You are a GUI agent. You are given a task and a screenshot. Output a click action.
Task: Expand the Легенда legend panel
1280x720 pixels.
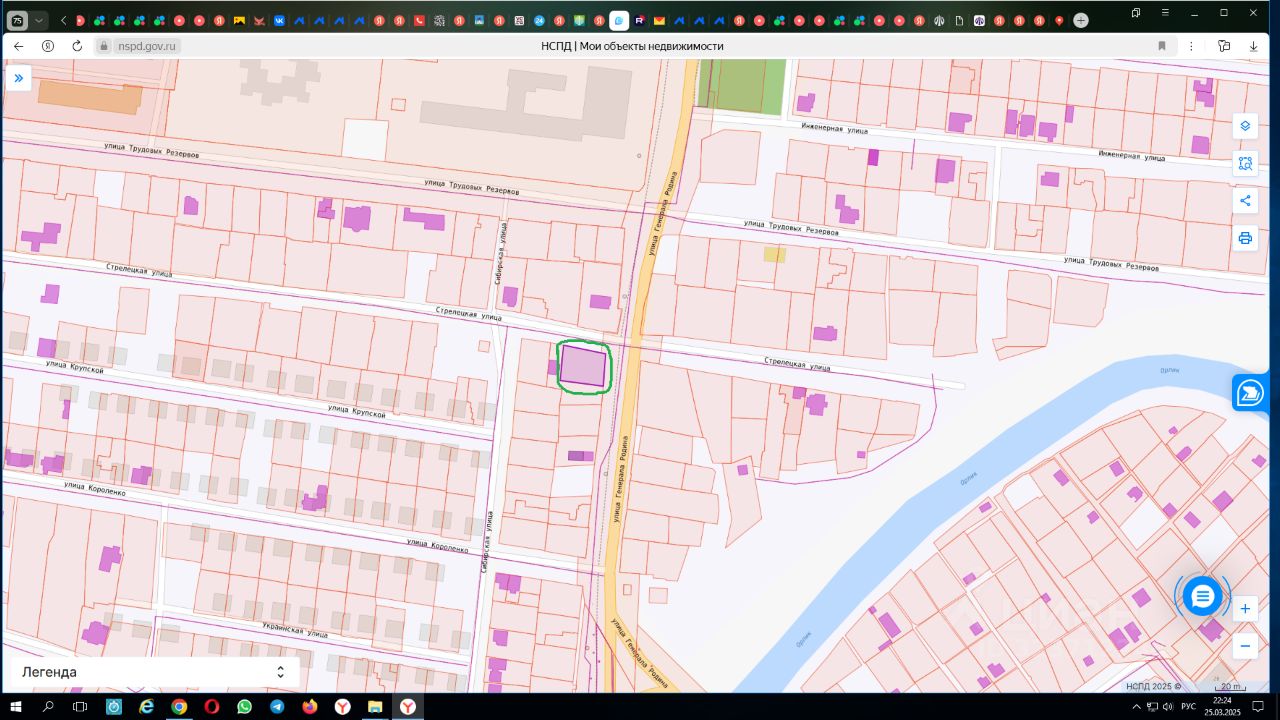(x=280, y=672)
